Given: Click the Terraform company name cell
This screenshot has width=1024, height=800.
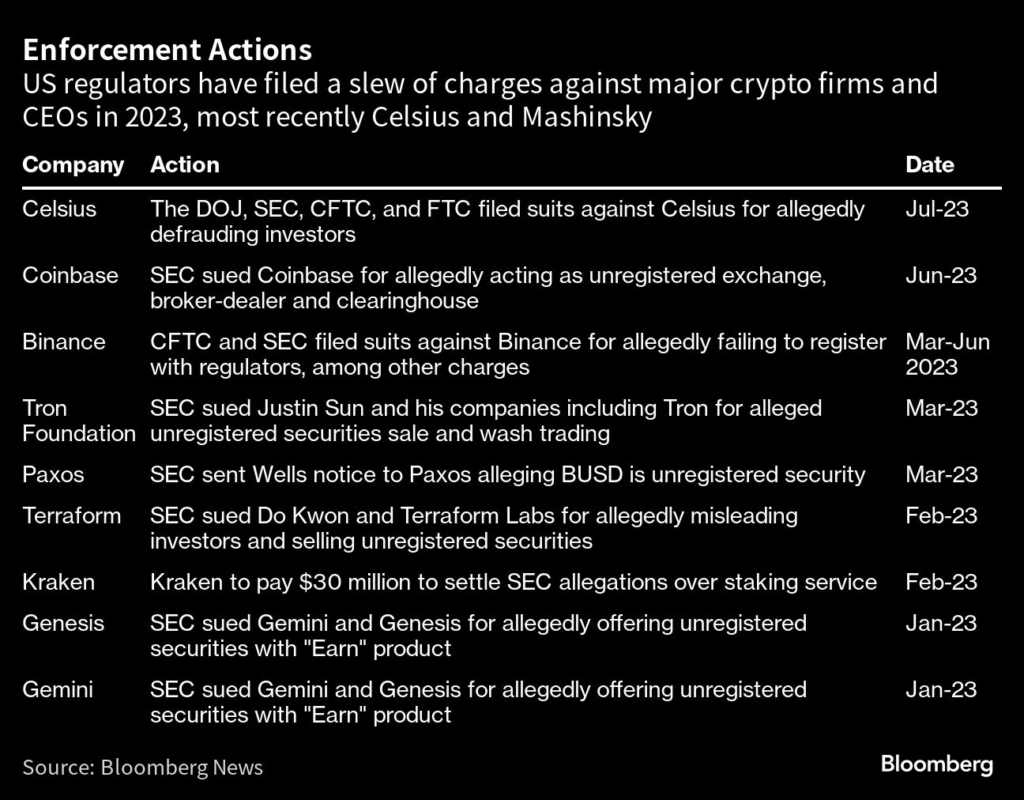Looking at the screenshot, I should click(71, 516).
